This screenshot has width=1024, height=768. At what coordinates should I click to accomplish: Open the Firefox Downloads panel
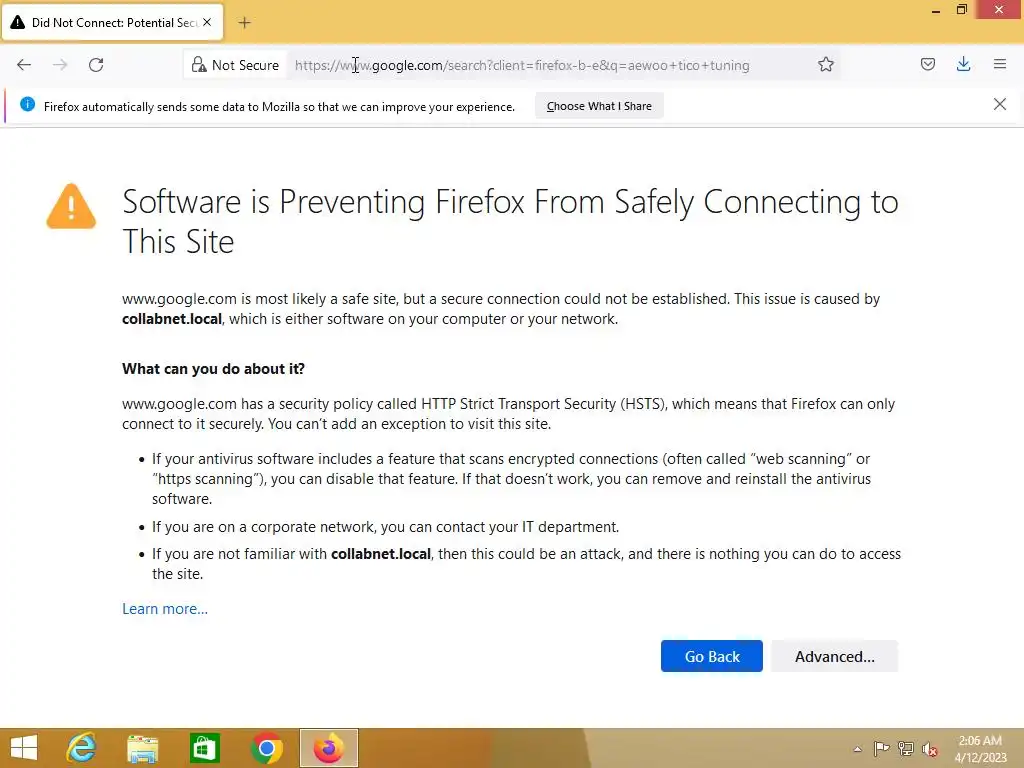click(963, 65)
